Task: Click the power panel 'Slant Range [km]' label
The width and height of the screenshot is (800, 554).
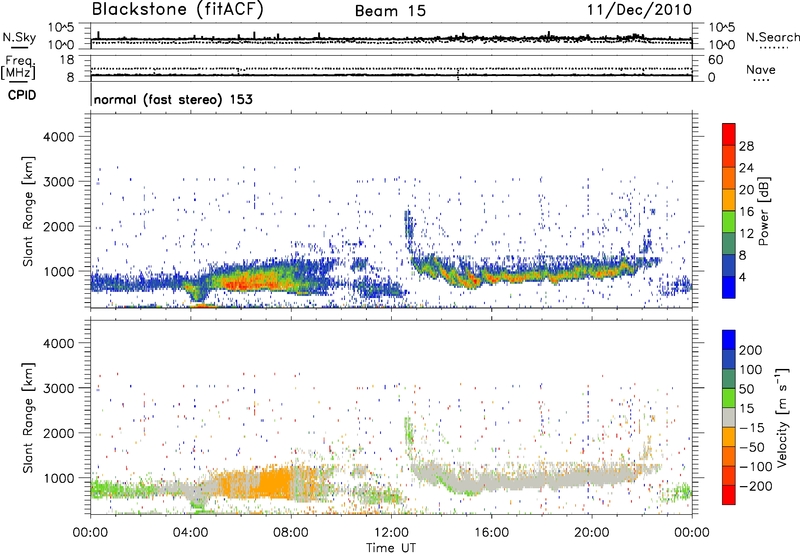Action: click(x=28, y=211)
